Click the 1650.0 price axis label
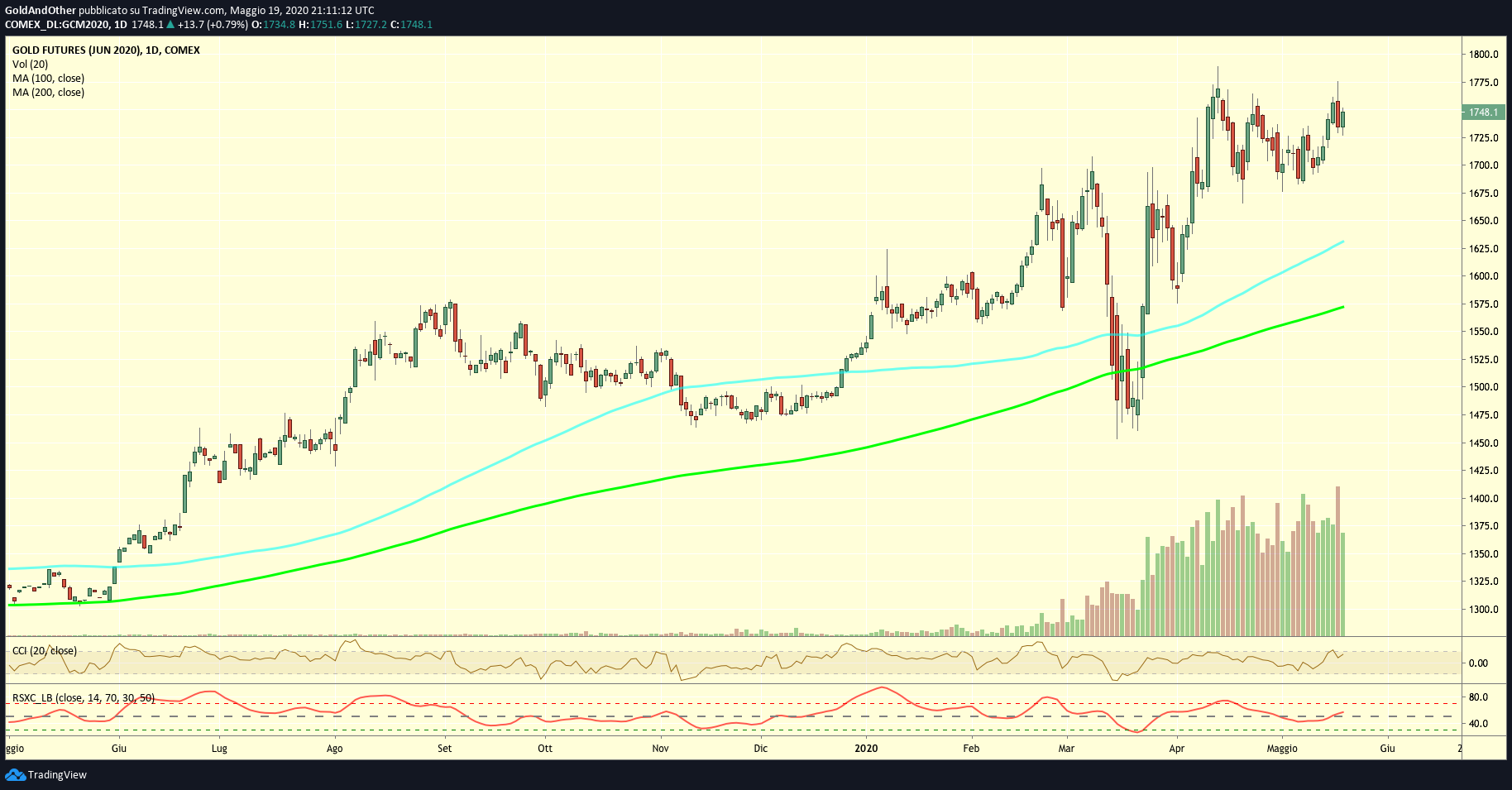Image resolution: width=1512 pixels, height=790 pixels. (x=1484, y=221)
